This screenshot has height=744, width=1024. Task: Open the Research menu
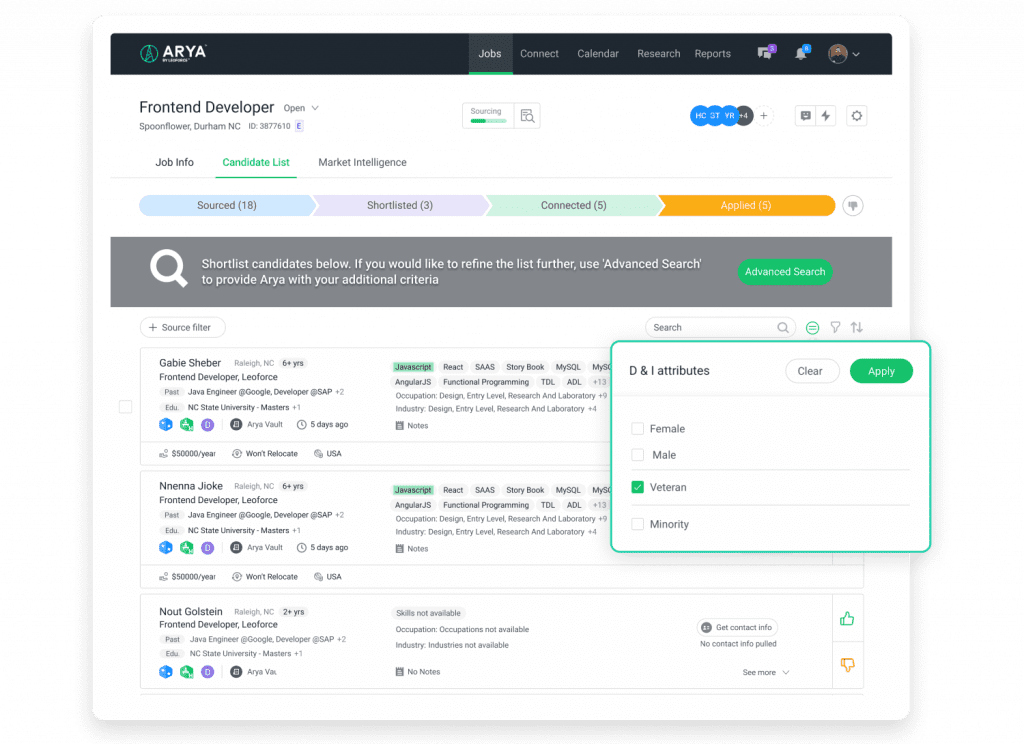click(x=658, y=54)
